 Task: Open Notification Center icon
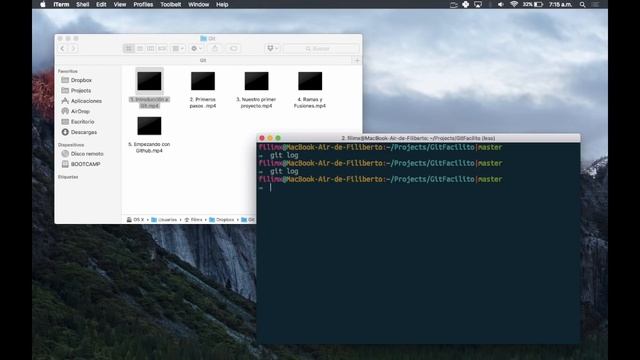pos(596,4)
